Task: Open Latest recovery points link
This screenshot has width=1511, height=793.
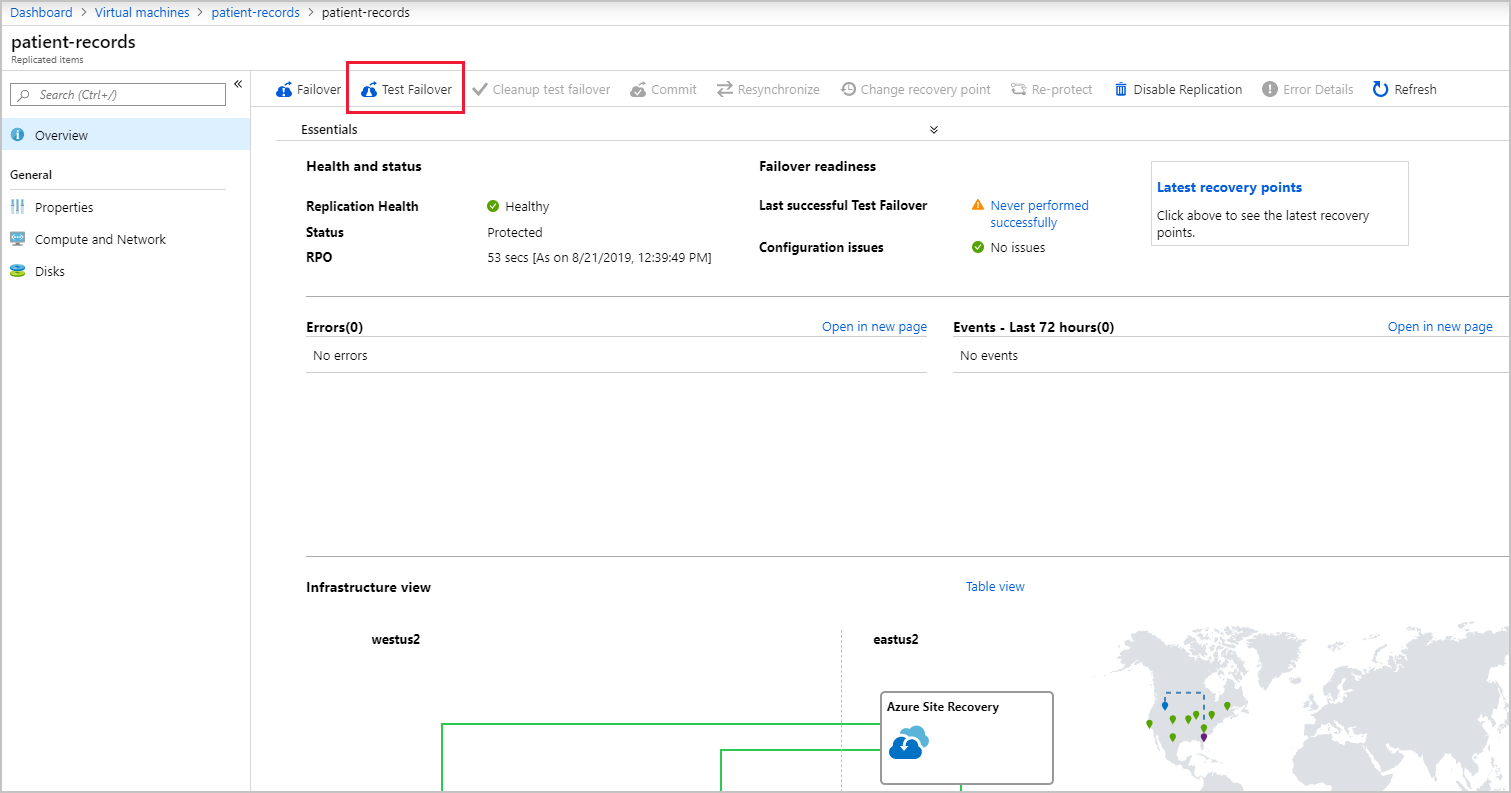Action: (x=1229, y=187)
